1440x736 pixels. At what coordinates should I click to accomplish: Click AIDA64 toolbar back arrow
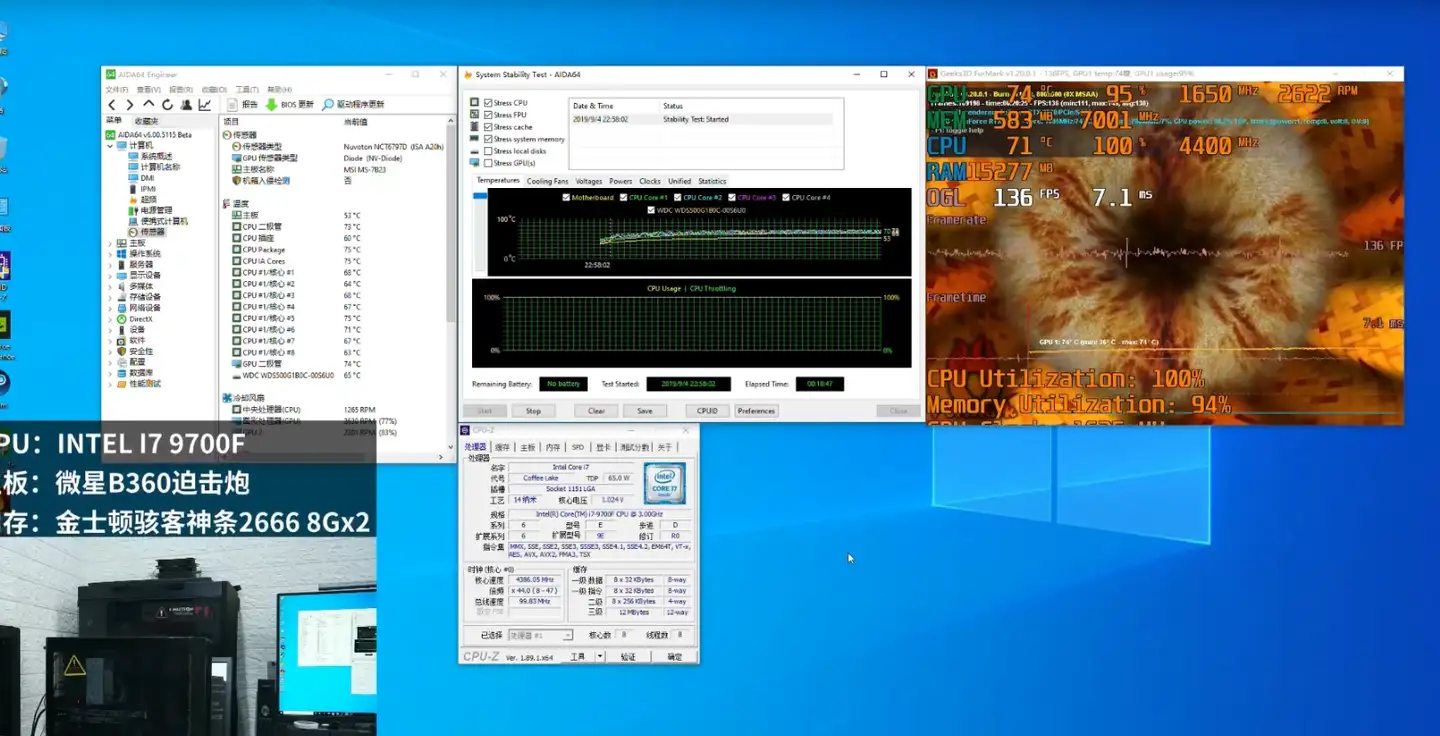112,104
